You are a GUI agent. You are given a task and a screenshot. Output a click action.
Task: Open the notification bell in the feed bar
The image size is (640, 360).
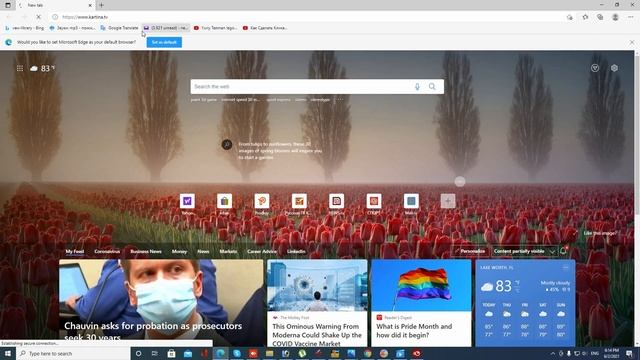[563, 251]
